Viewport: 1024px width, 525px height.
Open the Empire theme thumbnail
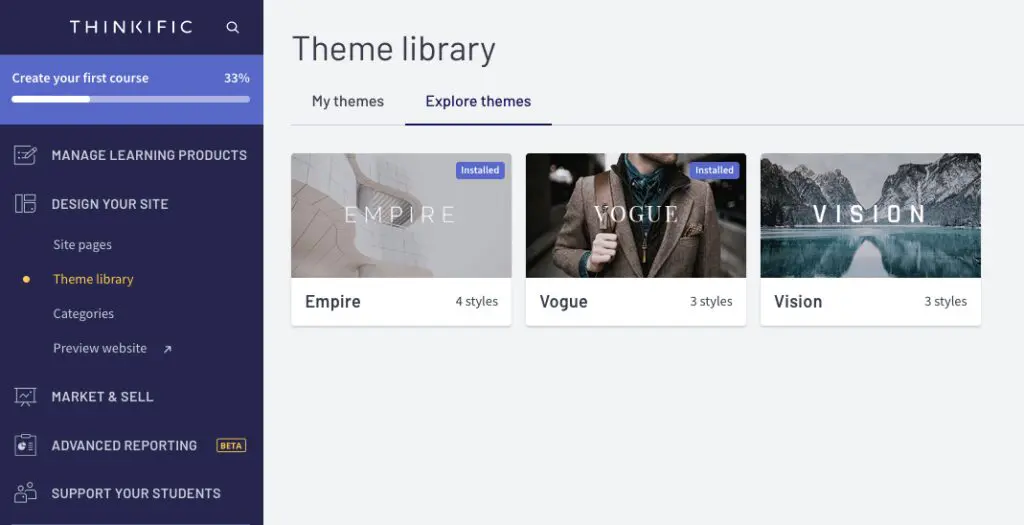coord(401,215)
